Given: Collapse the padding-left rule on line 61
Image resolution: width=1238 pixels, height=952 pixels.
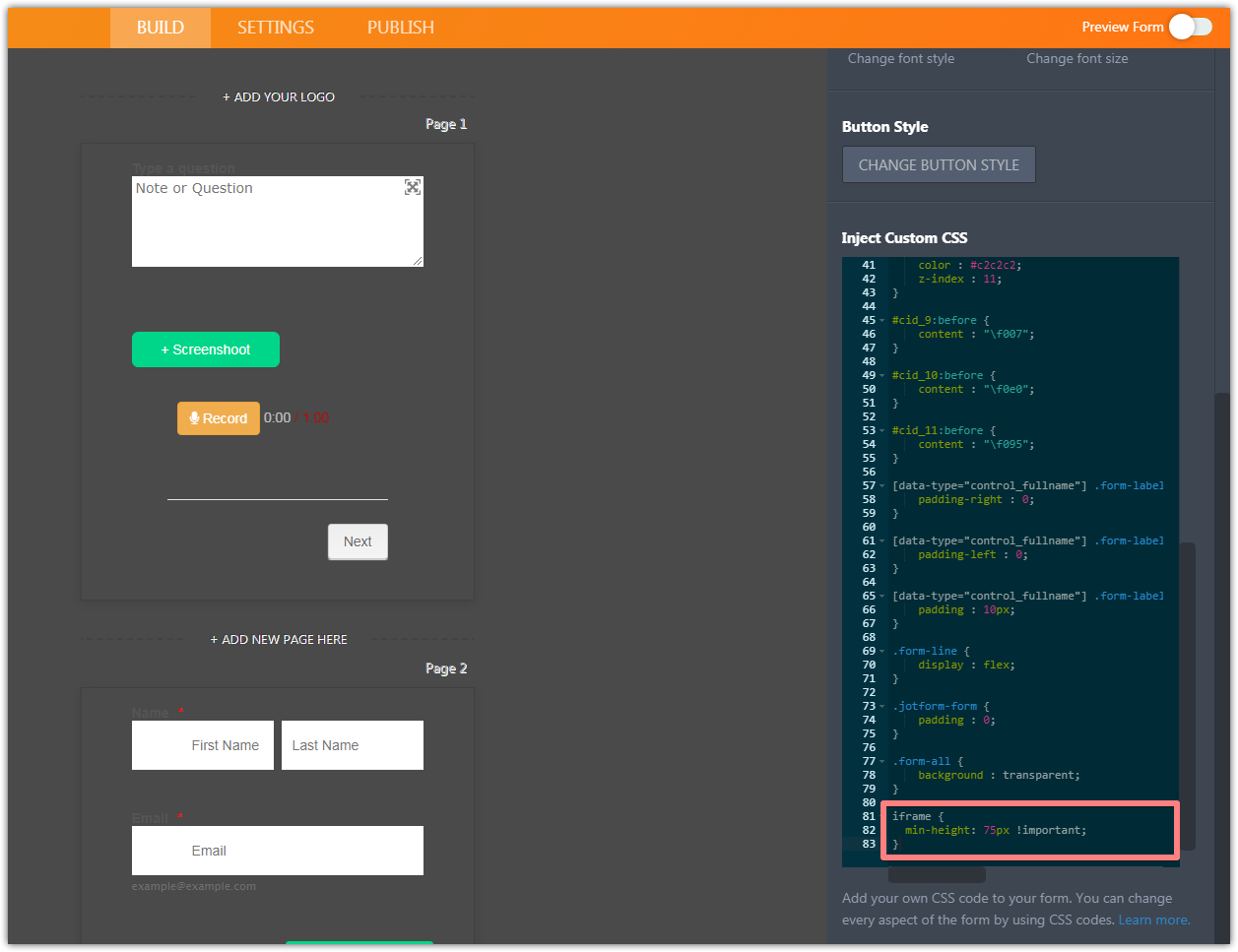Looking at the screenshot, I should (x=882, y=540).
